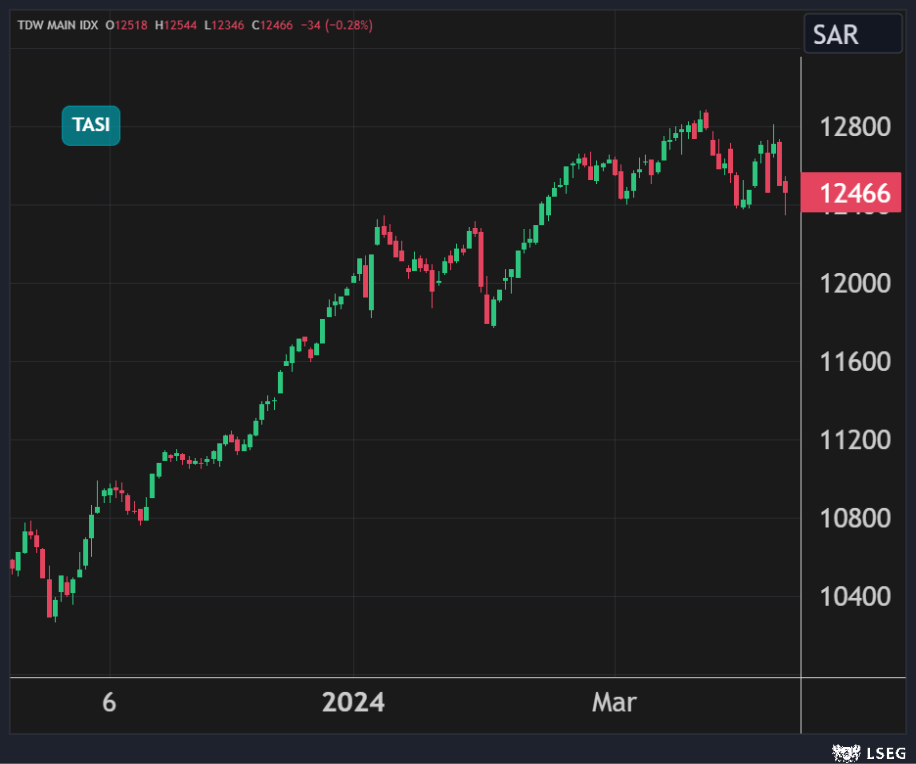Image resolution: width=916 pixels, height=764 pixels.
Task: Click the TASI badge on chart
Action: [91, 126]
